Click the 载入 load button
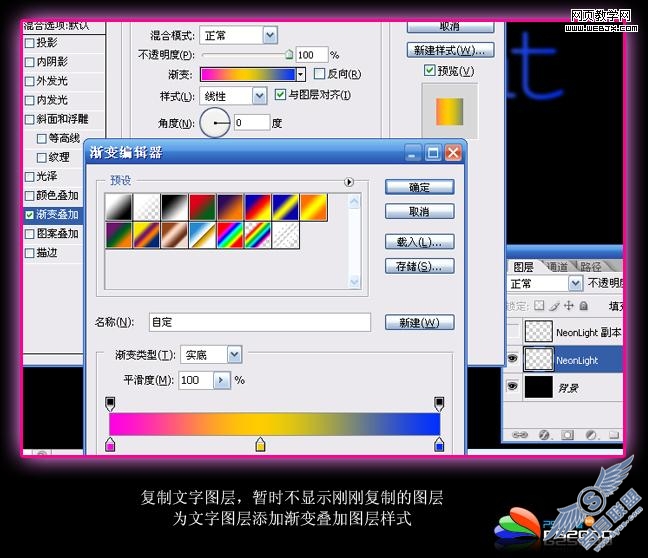The height and width of the screenshot is (558, 648). tap(420, 242)
